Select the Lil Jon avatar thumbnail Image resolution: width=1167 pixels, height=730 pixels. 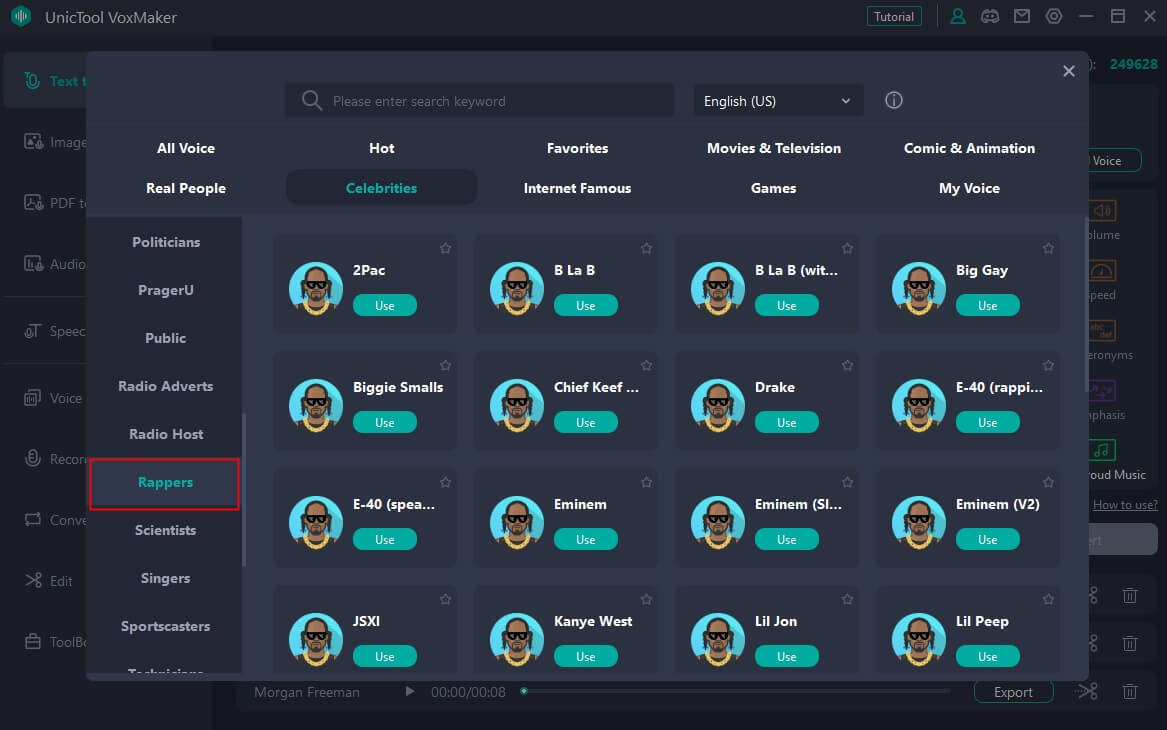pyautogui.click(x=718, y=639)
